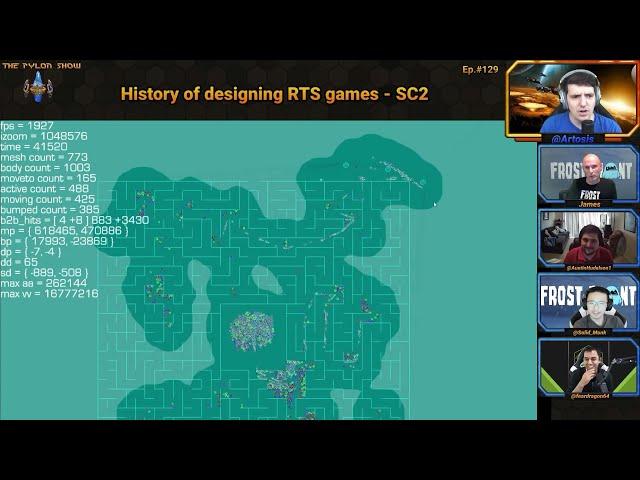The height and width of the screenshot is (480, 640).
Task: Click active count = 488 line
Action: click(44, 189)
